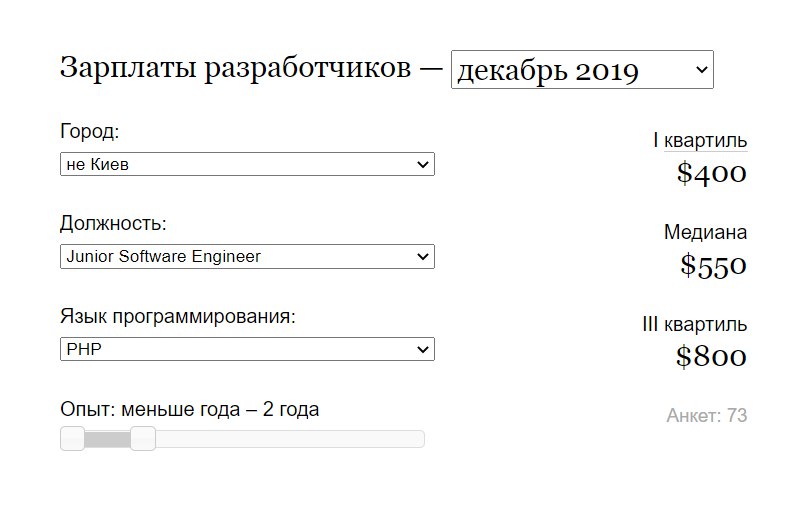Viewport: 789px width, 512px height.
Task: Click the left handle of the experience slider
Action: coord(72,439)
